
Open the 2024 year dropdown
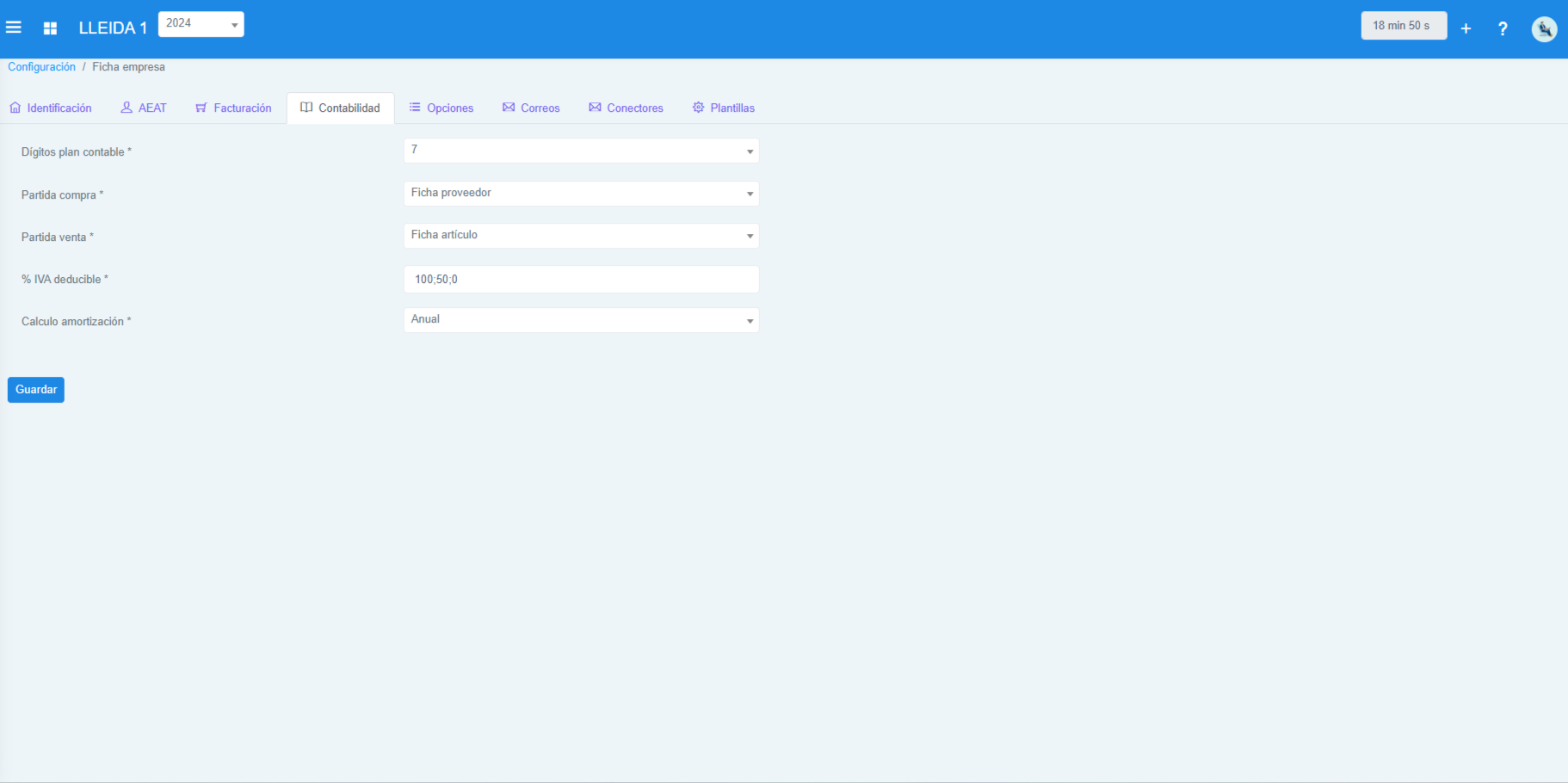(201, 24)
